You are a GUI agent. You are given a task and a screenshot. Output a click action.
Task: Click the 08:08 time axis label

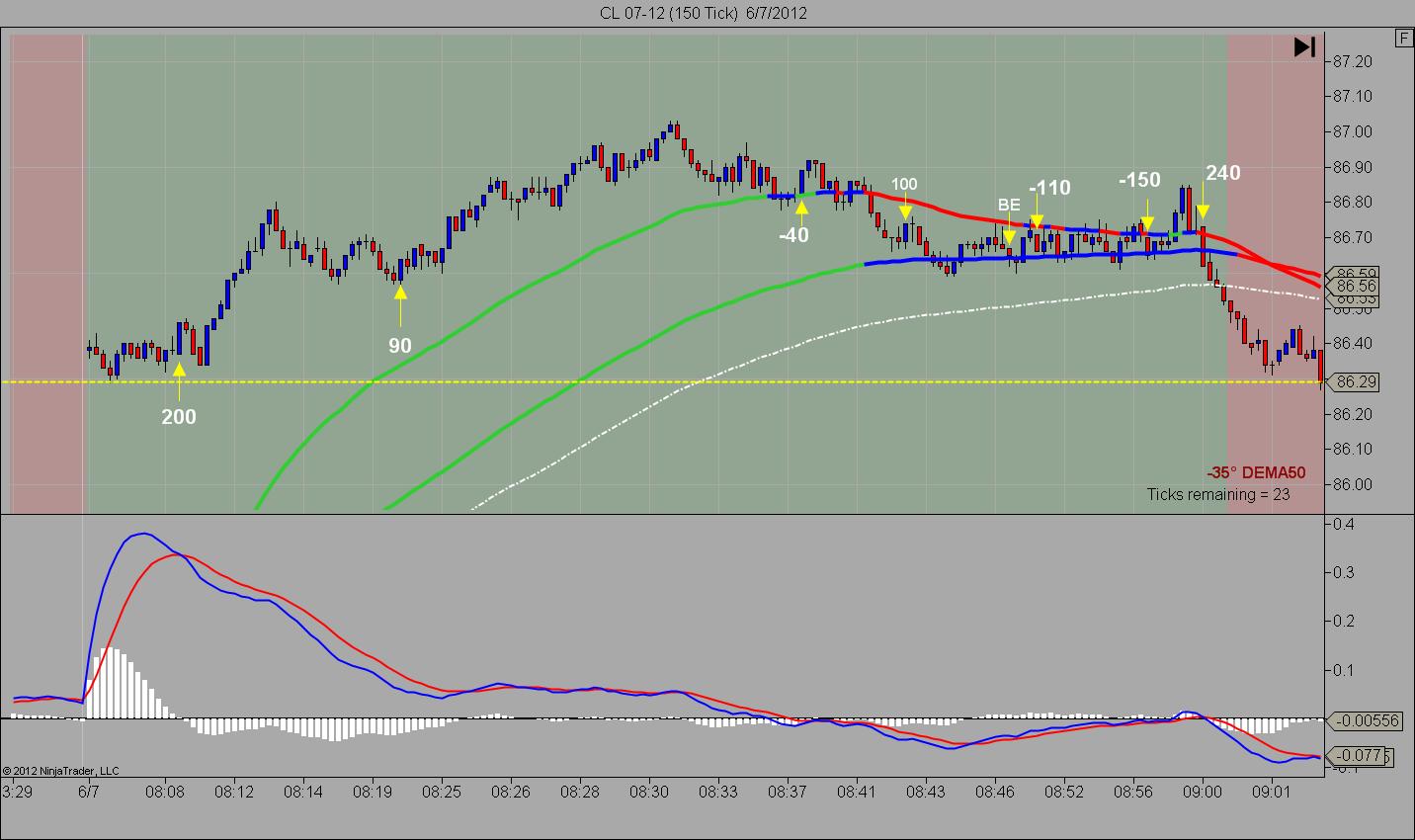coord(166,792)
